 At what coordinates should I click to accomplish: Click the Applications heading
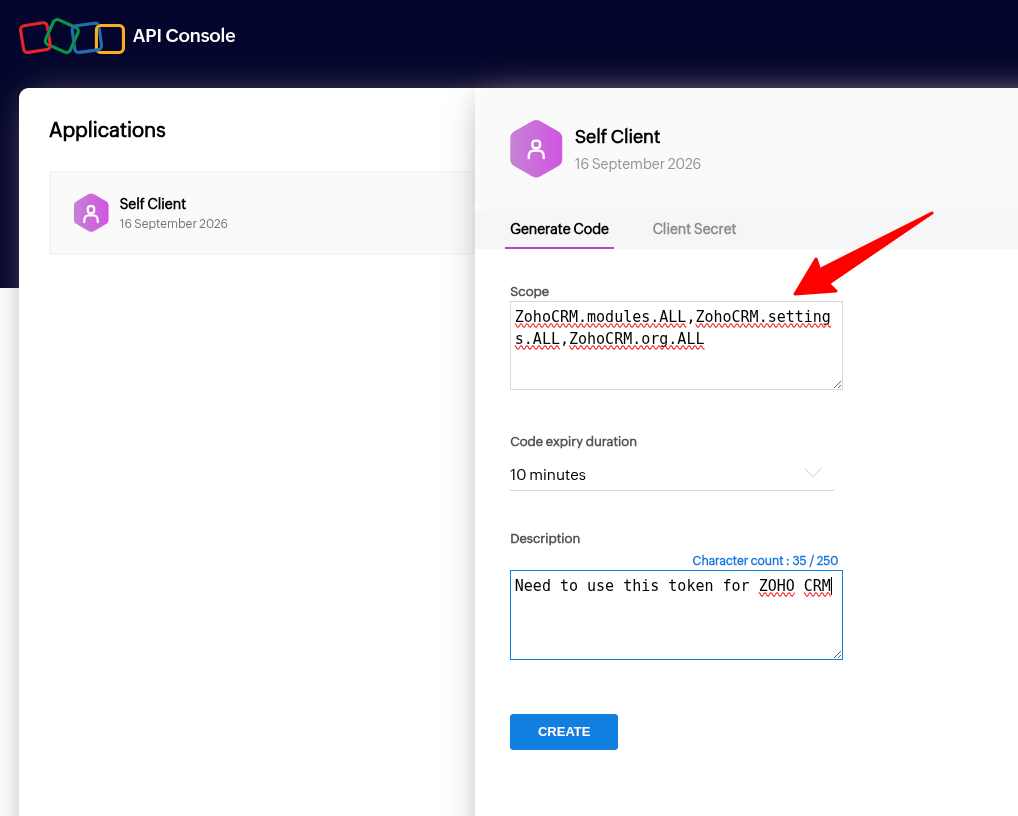[107, 130]
